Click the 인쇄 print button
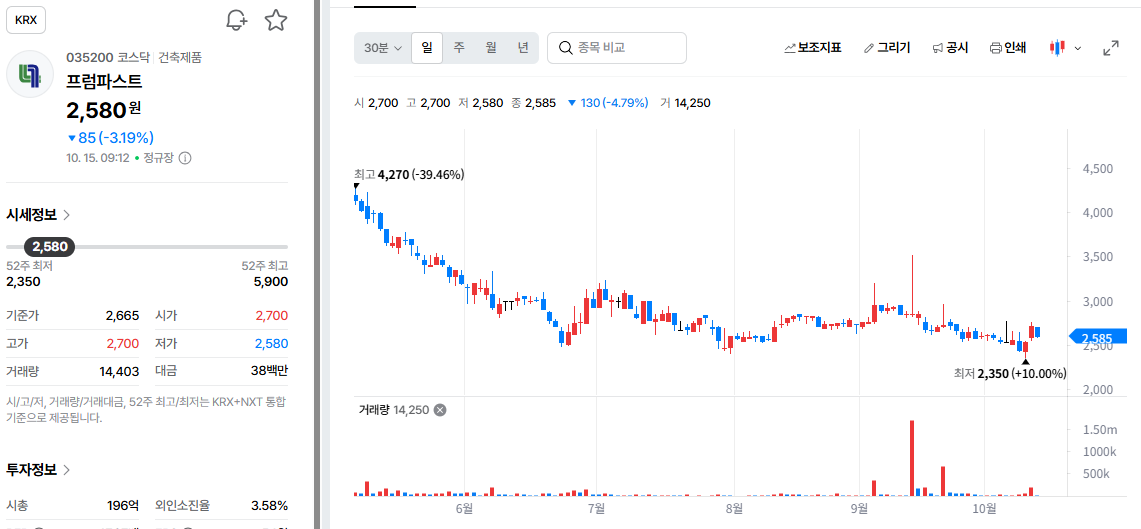Screen dimensions: 1141x529 1008,48
